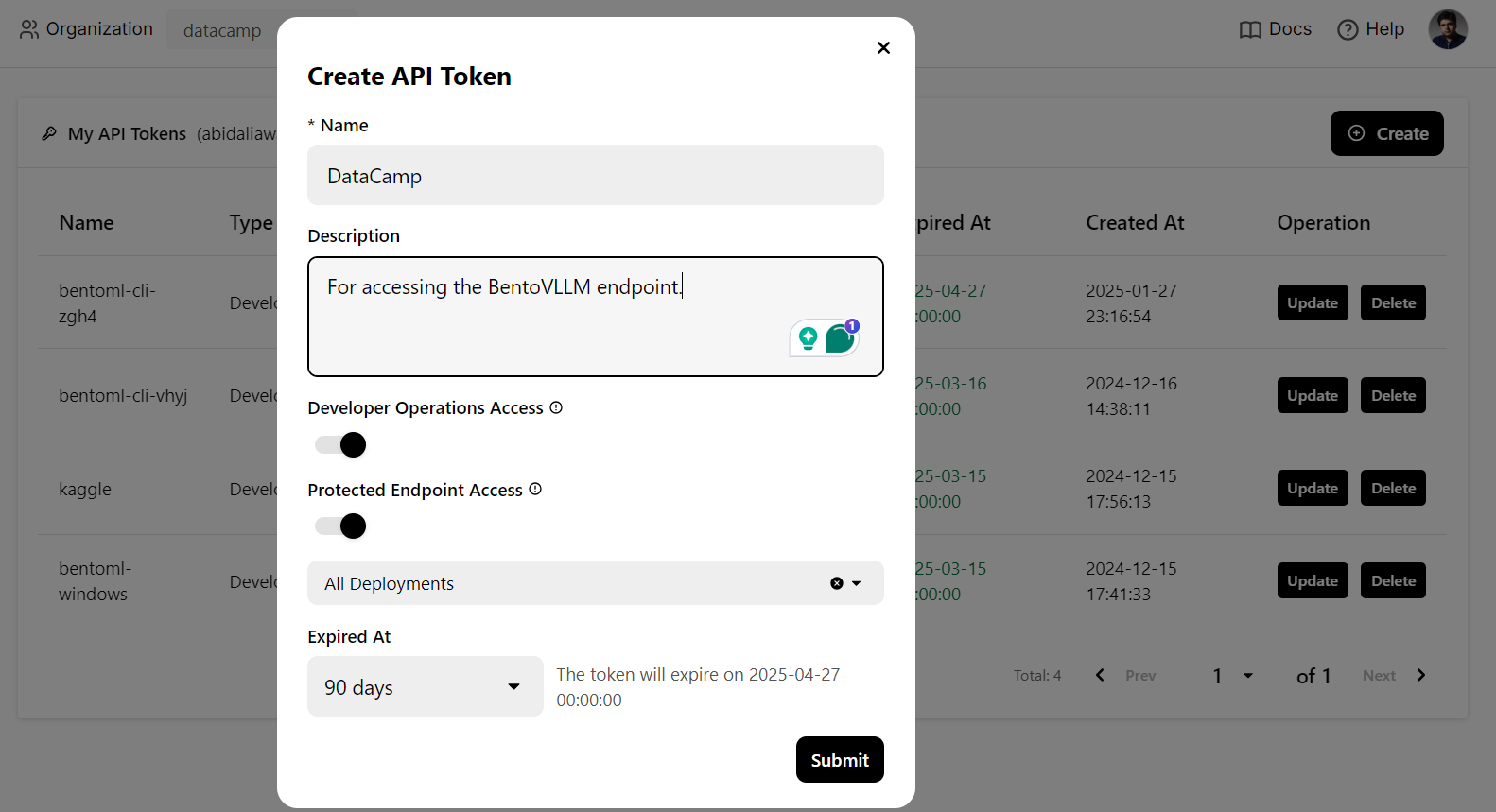Viewport: 1496px width, 812px height.
Task: Update the kaggle token
Action: coord(1313,488)
